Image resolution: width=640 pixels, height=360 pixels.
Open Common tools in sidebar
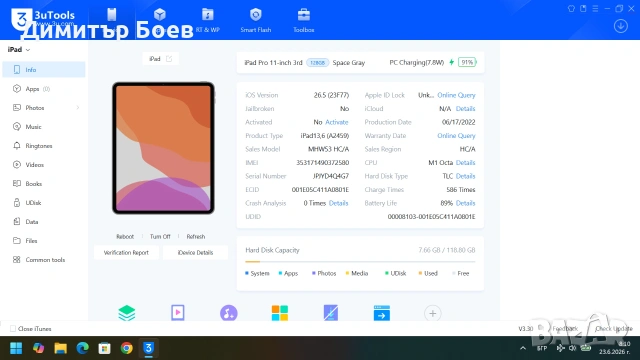pos(44,260)
